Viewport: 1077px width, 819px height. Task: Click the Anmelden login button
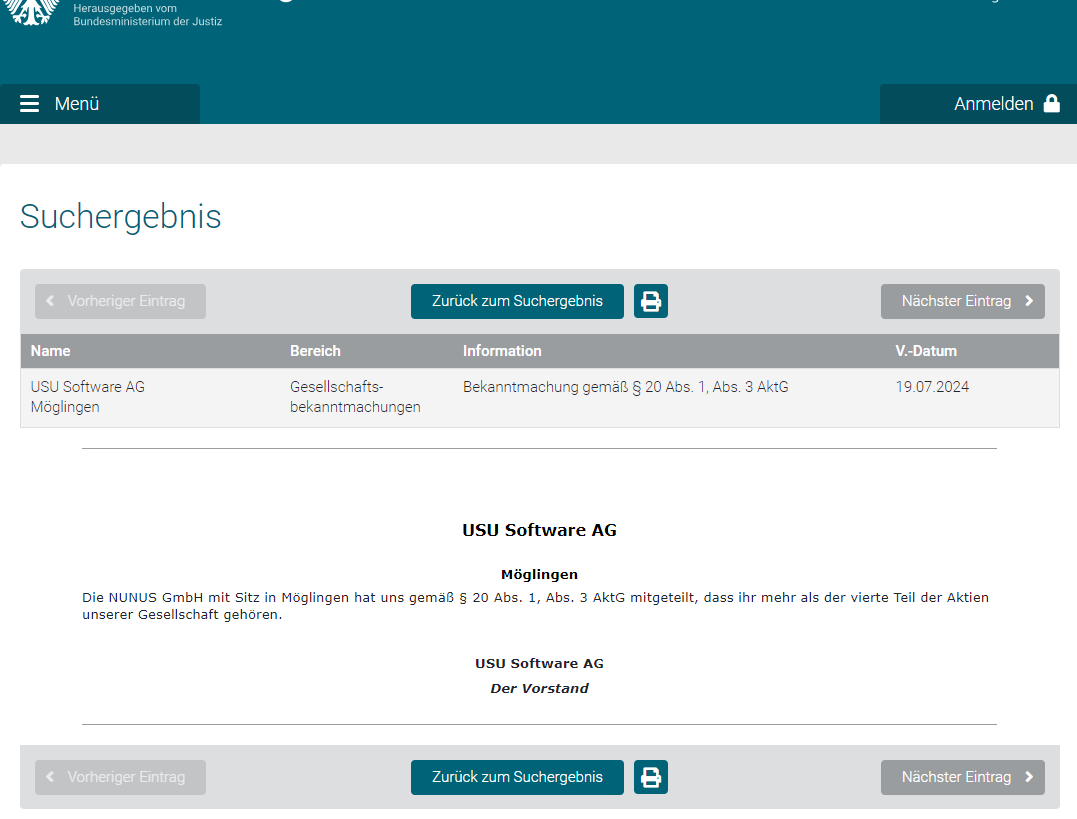coord(978,104)
